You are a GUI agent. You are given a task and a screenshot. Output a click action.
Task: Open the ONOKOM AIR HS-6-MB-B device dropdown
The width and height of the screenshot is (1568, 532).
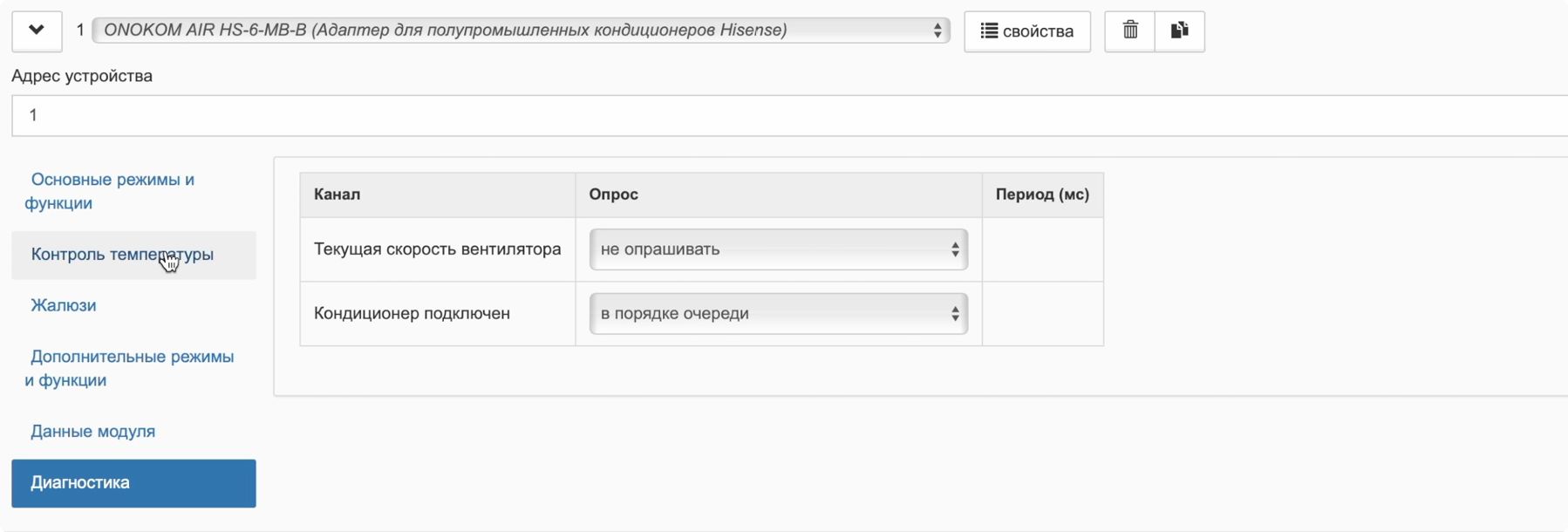(x=521, y=31)
